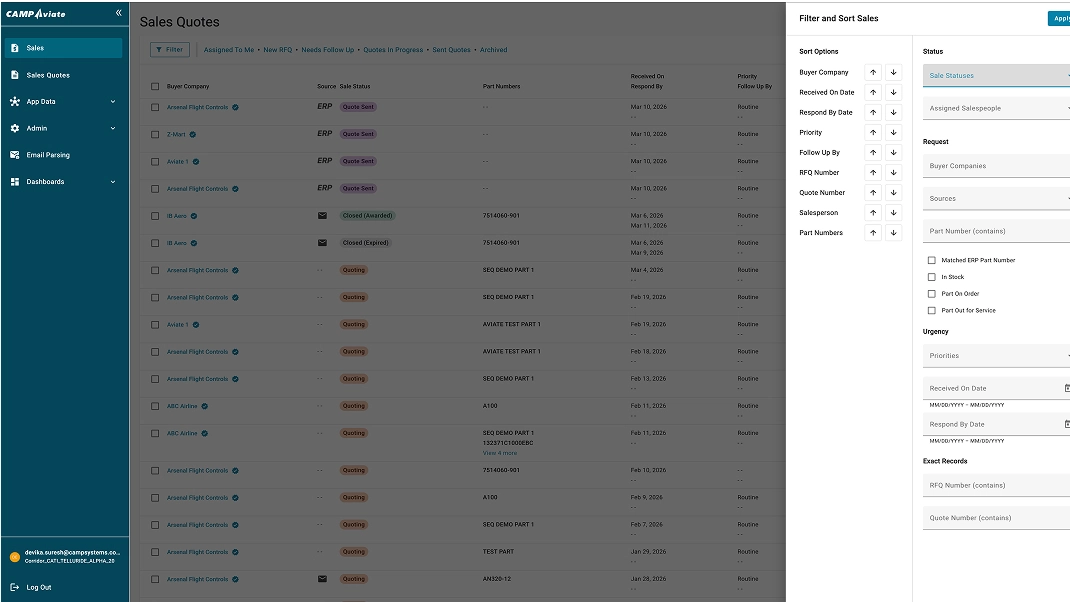Enable Matched ERP Part Number checkbox
1070x602 pixels.
click(931, 260)
